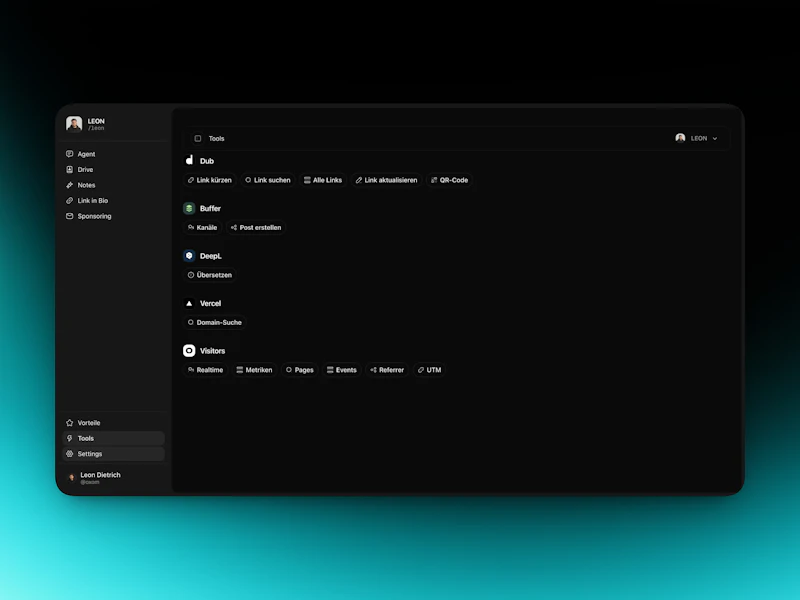Click the Tools page title in header
This screenshot has width=800, height=600.
[x=216, y=138]
